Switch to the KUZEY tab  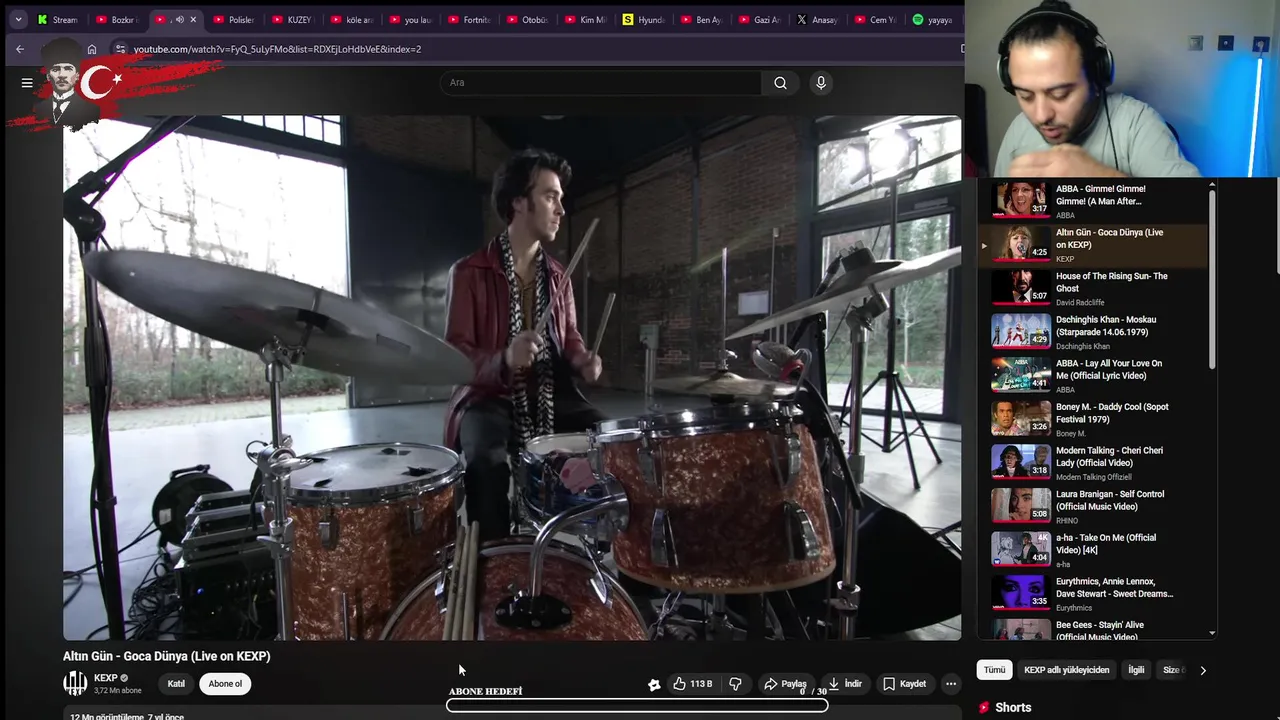[293, 20]
